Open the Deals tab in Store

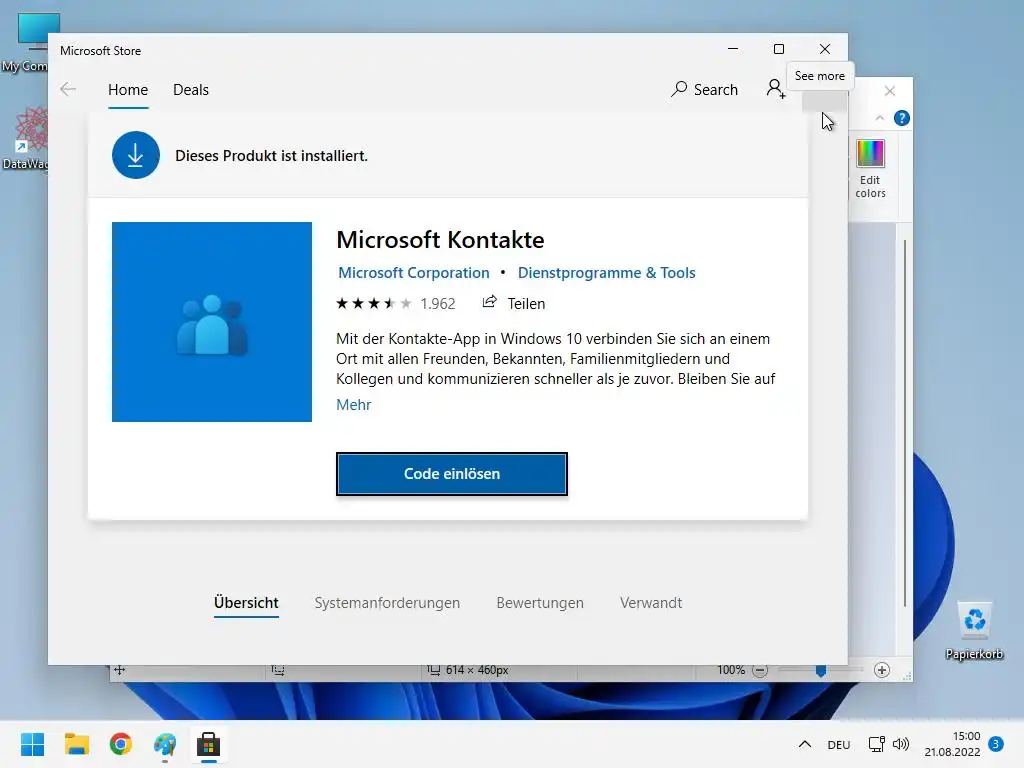[191, 89]
